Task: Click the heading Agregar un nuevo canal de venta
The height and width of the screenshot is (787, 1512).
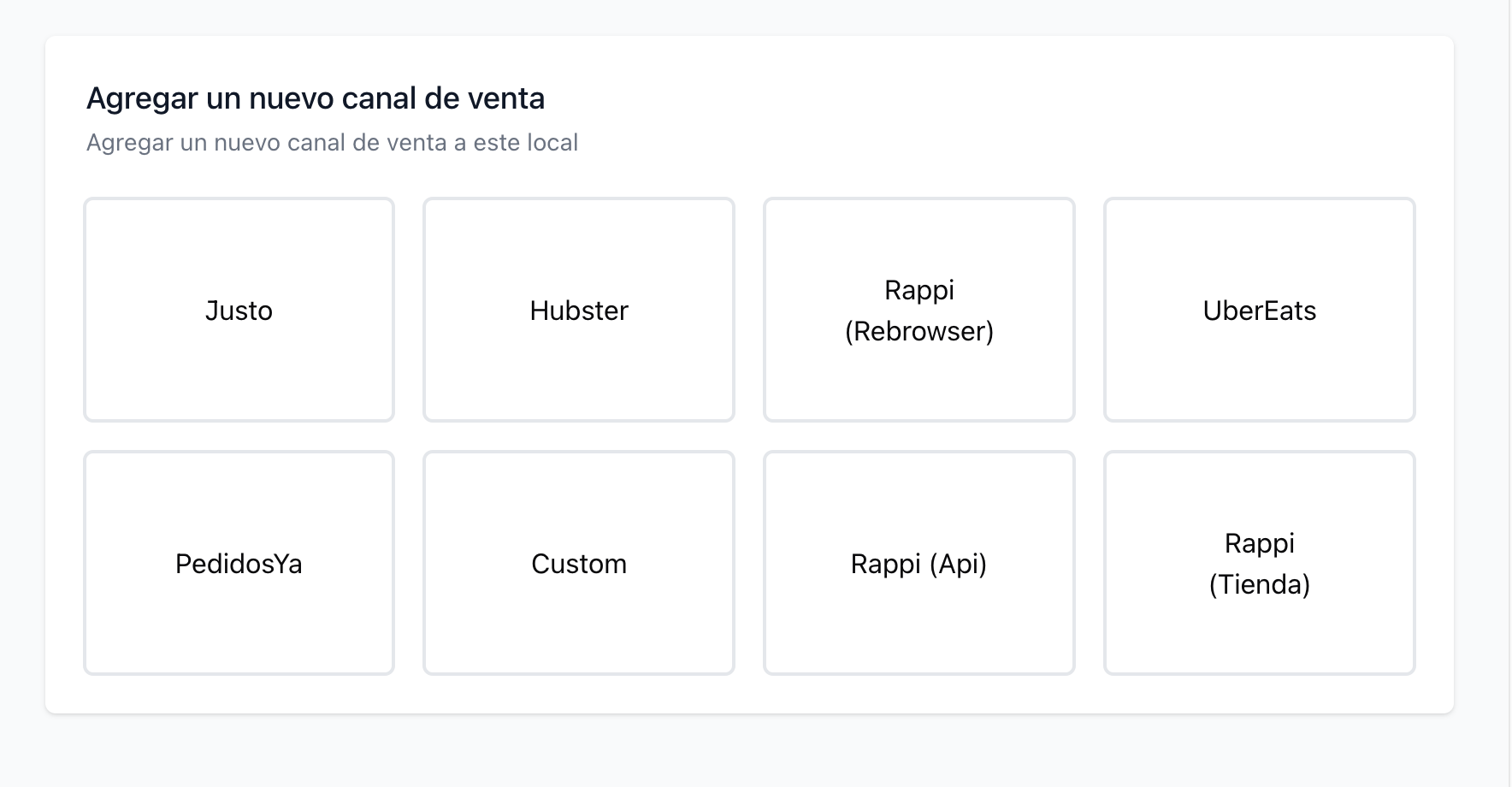Action: click(x=316, y=98)
